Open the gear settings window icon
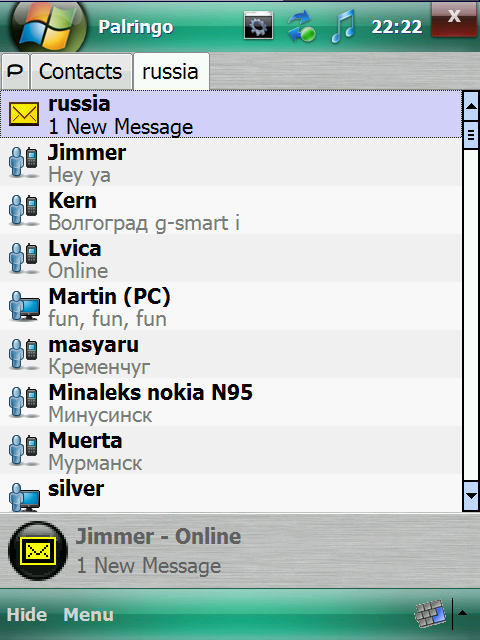Image resolution: width=480 pixels, height=640 pixels. tap(258, 25)
